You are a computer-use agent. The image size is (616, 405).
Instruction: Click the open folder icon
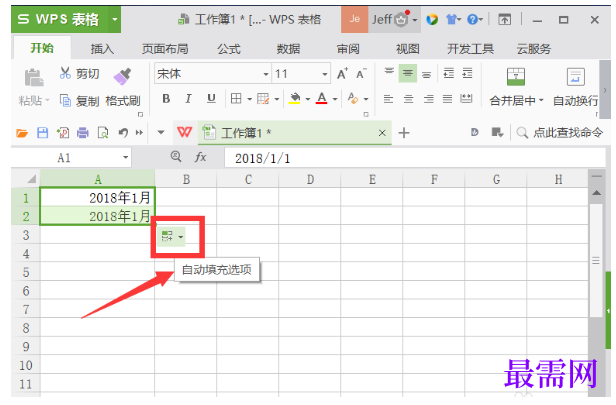tap(22, 133)
